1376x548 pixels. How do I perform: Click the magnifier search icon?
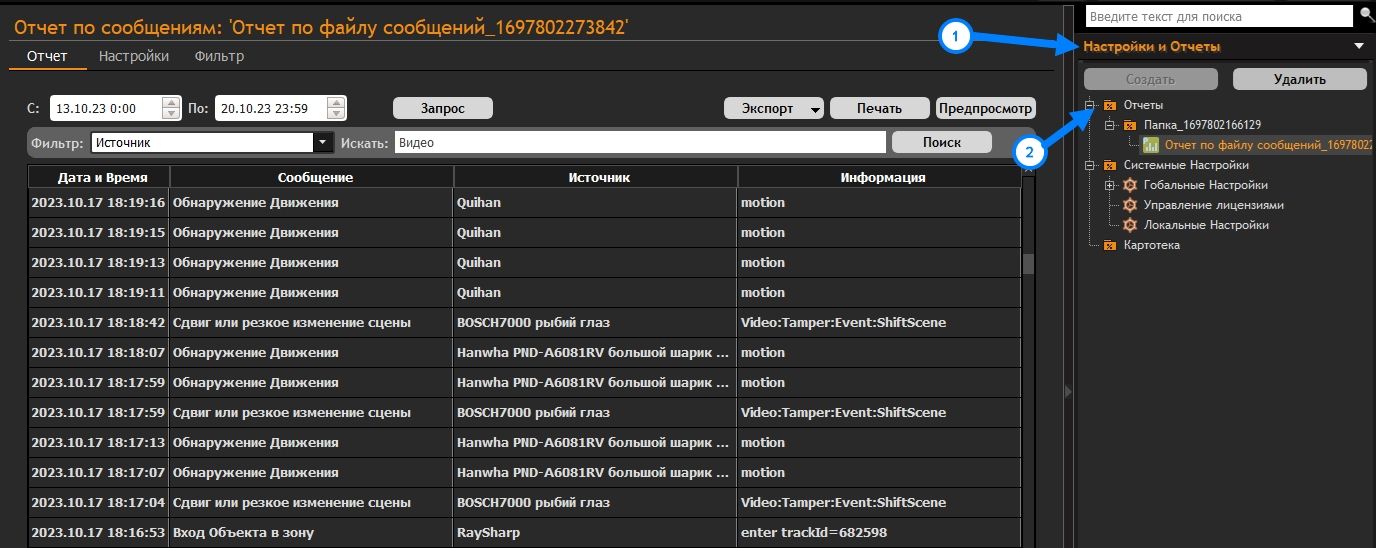(x=1365, y=16)
